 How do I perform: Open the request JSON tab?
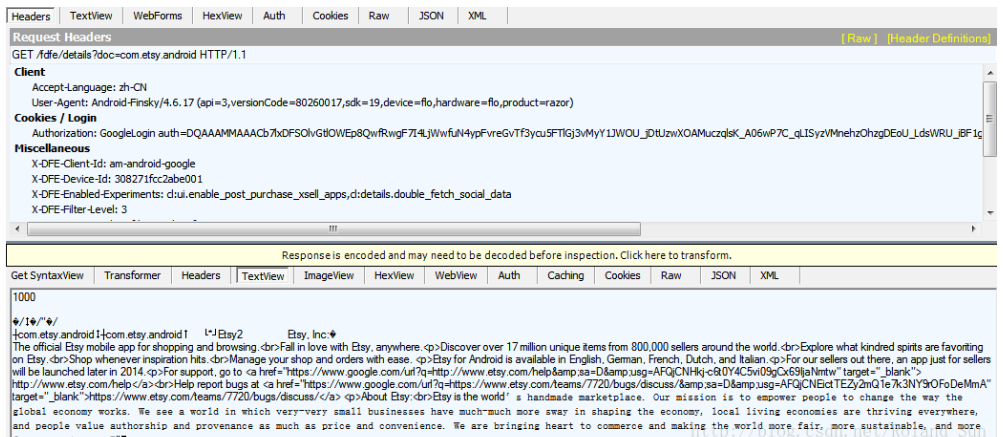click(431, 16)
